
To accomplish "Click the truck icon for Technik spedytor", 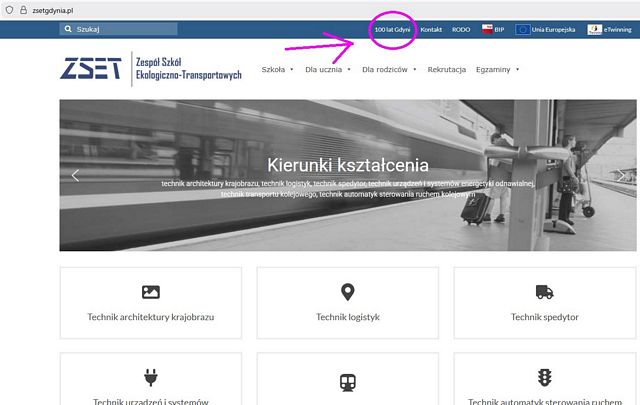I will 544,292.
